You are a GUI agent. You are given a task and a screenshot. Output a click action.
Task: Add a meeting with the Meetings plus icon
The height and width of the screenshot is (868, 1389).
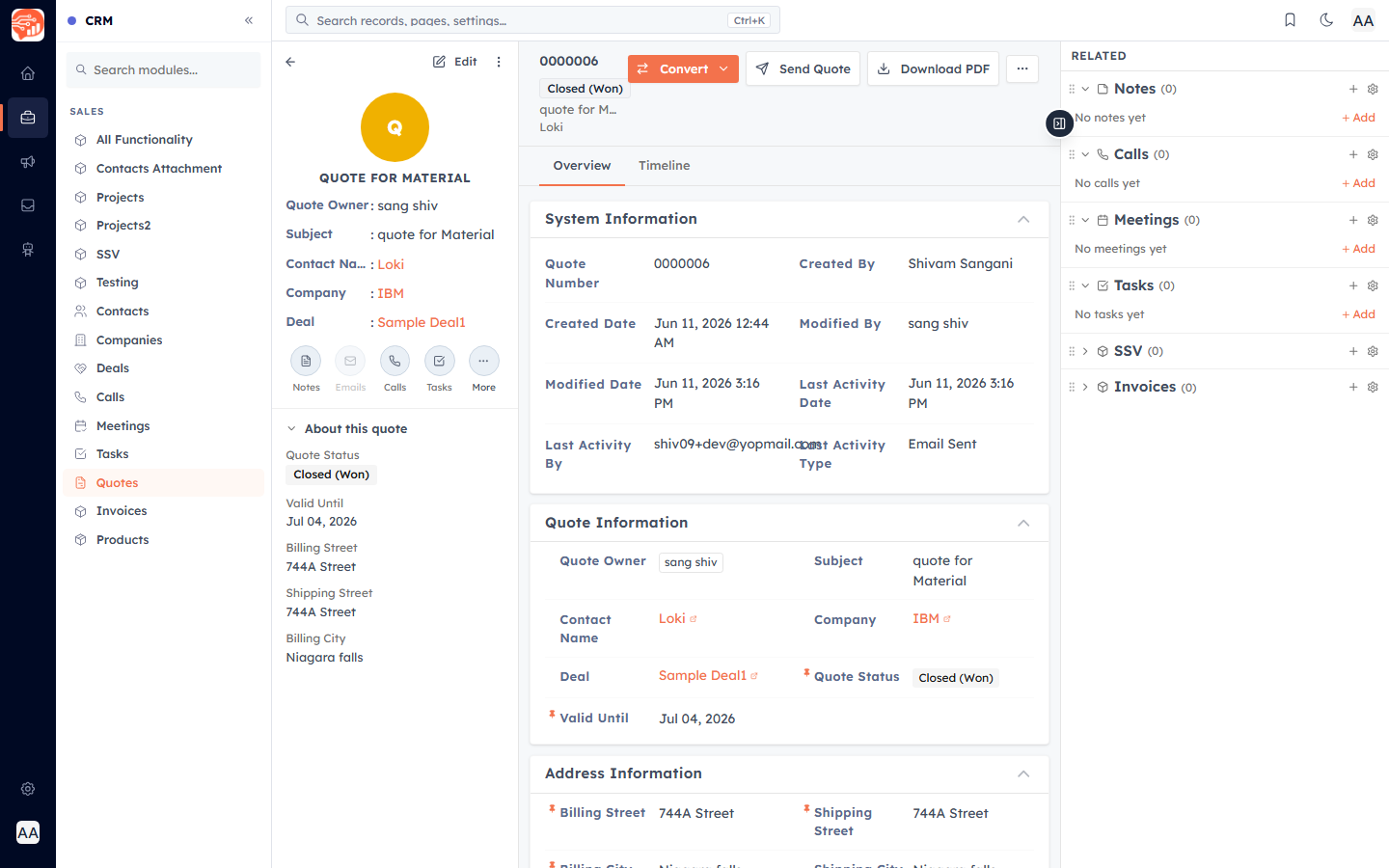pyautogui.click(x=1353, y=220)
